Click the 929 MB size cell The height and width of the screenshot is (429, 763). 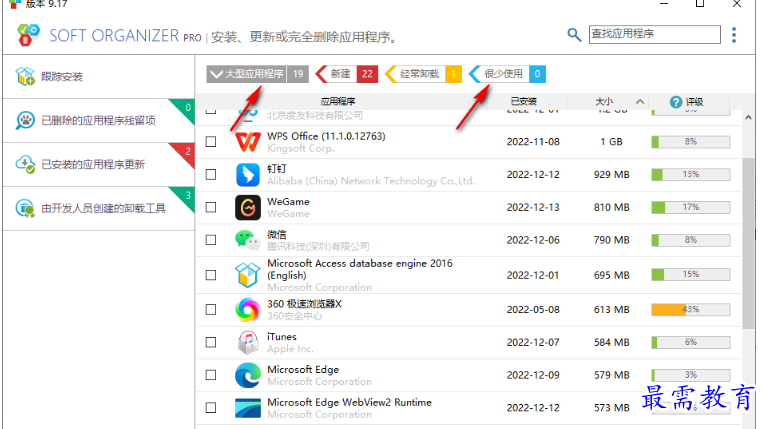[612, 174]
